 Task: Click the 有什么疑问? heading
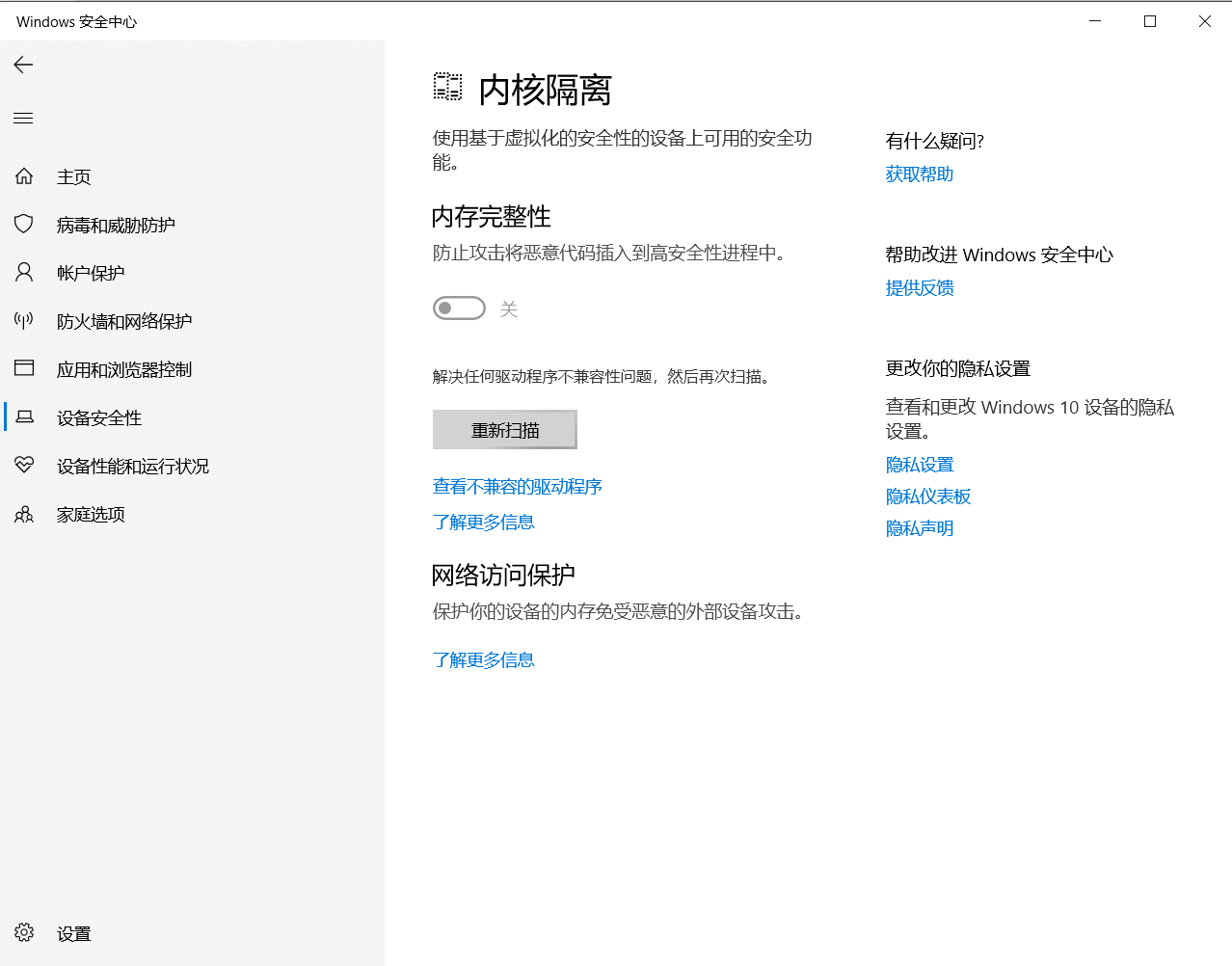pos(935,141)
